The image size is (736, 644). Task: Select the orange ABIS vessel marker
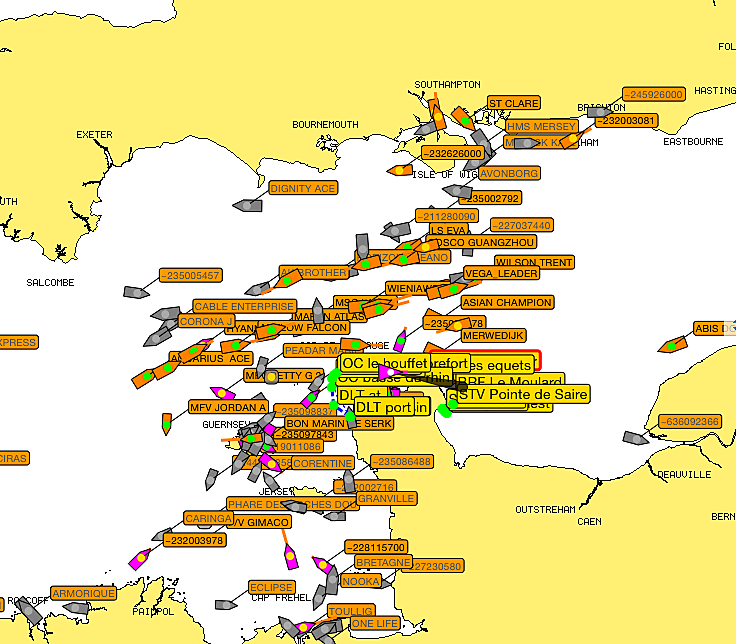click(673, 345)
